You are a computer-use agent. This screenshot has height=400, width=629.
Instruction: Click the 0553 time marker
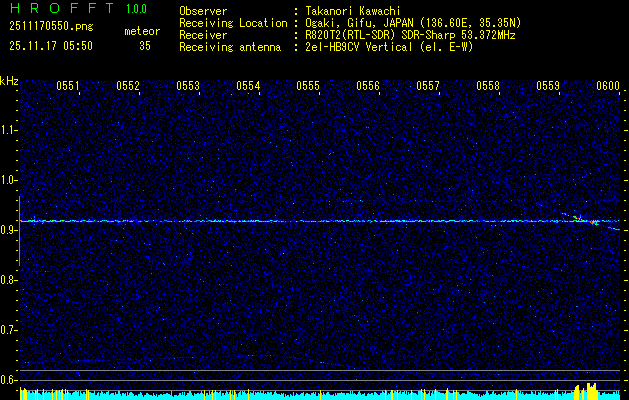(x=188, y=86)
